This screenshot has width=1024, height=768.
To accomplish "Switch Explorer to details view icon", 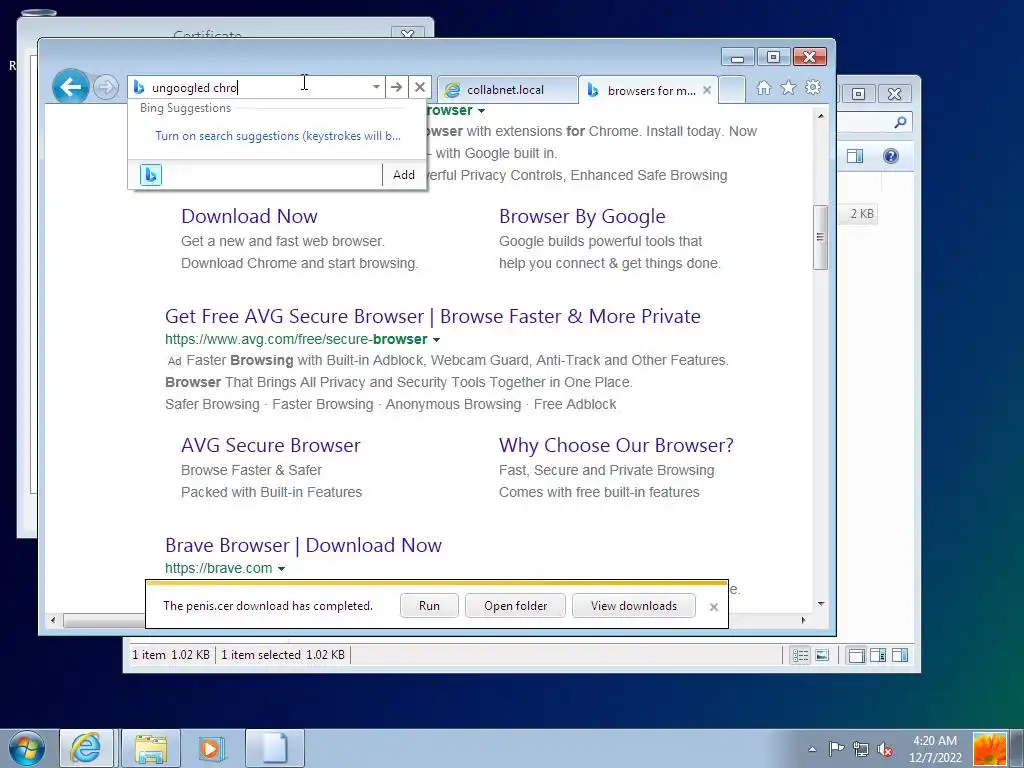I will tap(800, 655).
